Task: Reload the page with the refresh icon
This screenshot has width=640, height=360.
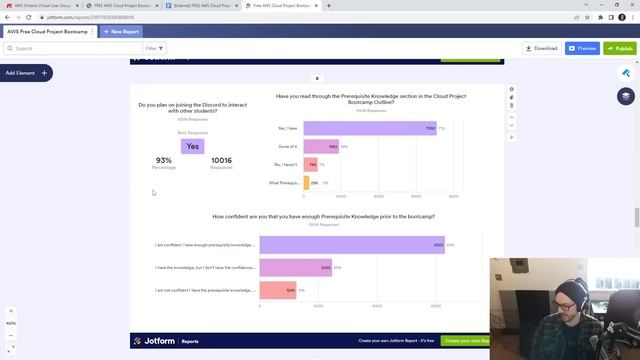Action: [29, 17]
